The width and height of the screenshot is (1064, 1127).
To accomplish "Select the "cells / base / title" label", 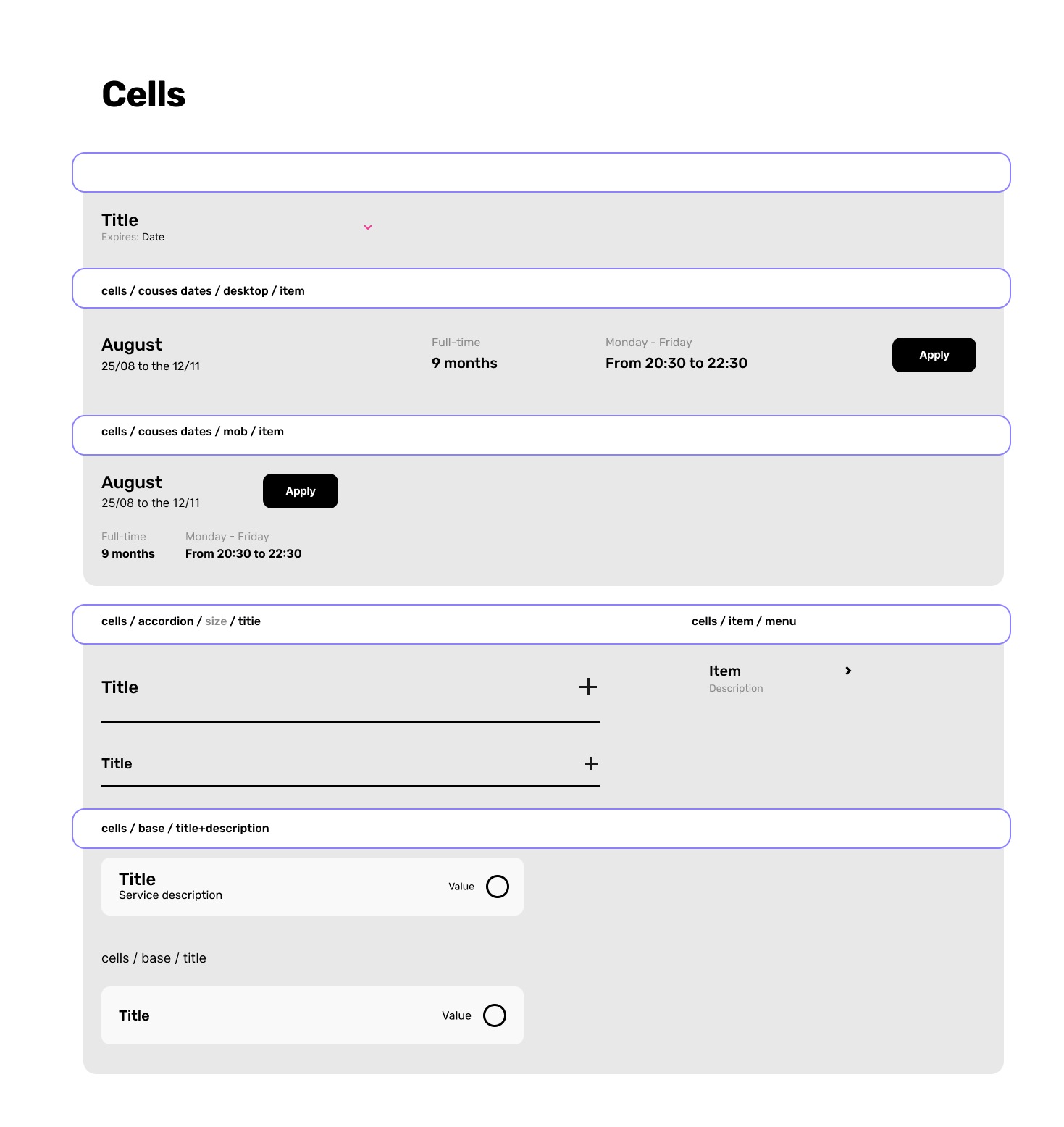I will 154,958.
